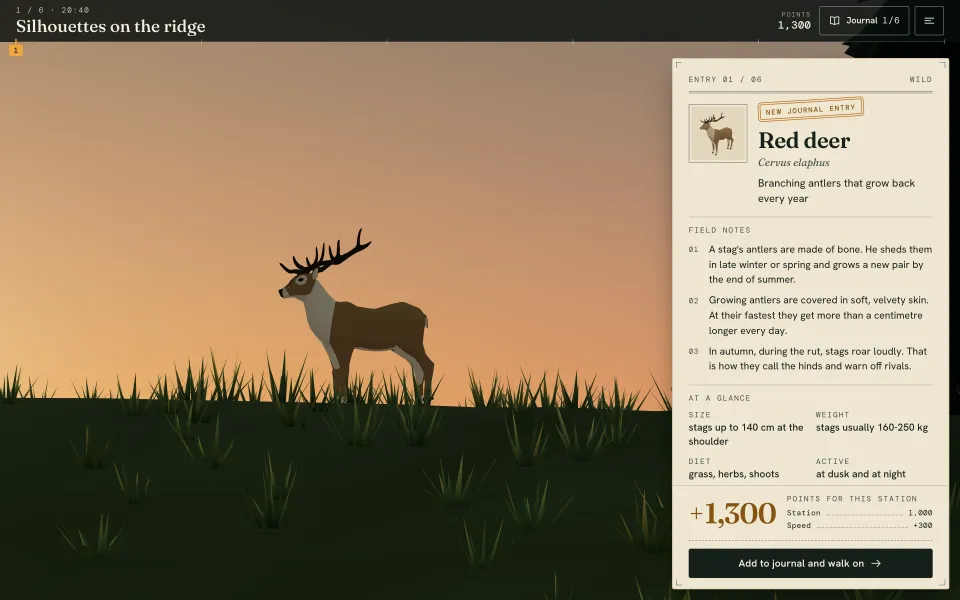The height and width of the screenshot is (600, 960).
Task: Click the "Station 1,000" points row
Action: pyautogui.click(x=860, y=513)
